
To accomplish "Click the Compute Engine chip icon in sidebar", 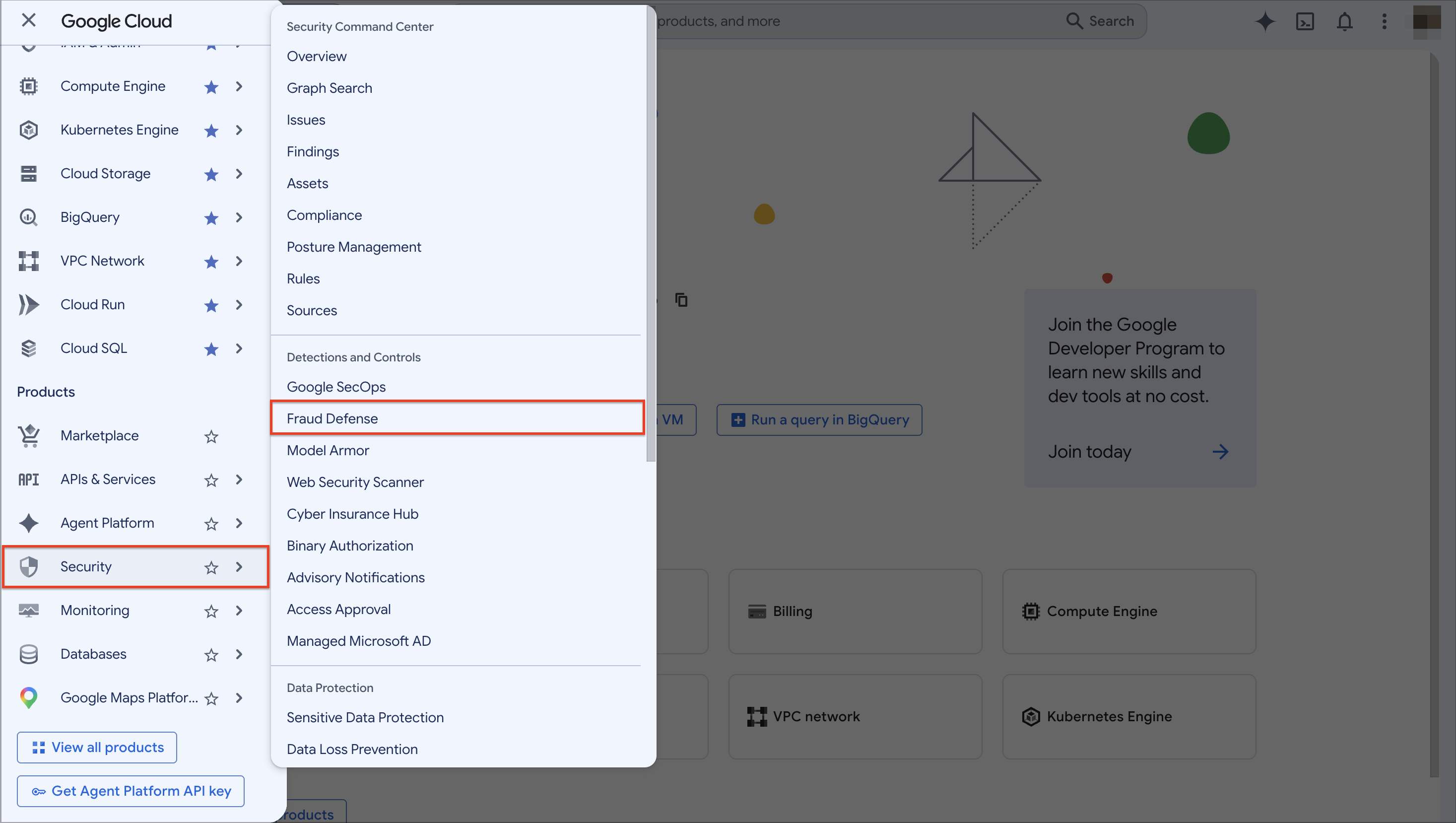I will [x=28, y=86].
